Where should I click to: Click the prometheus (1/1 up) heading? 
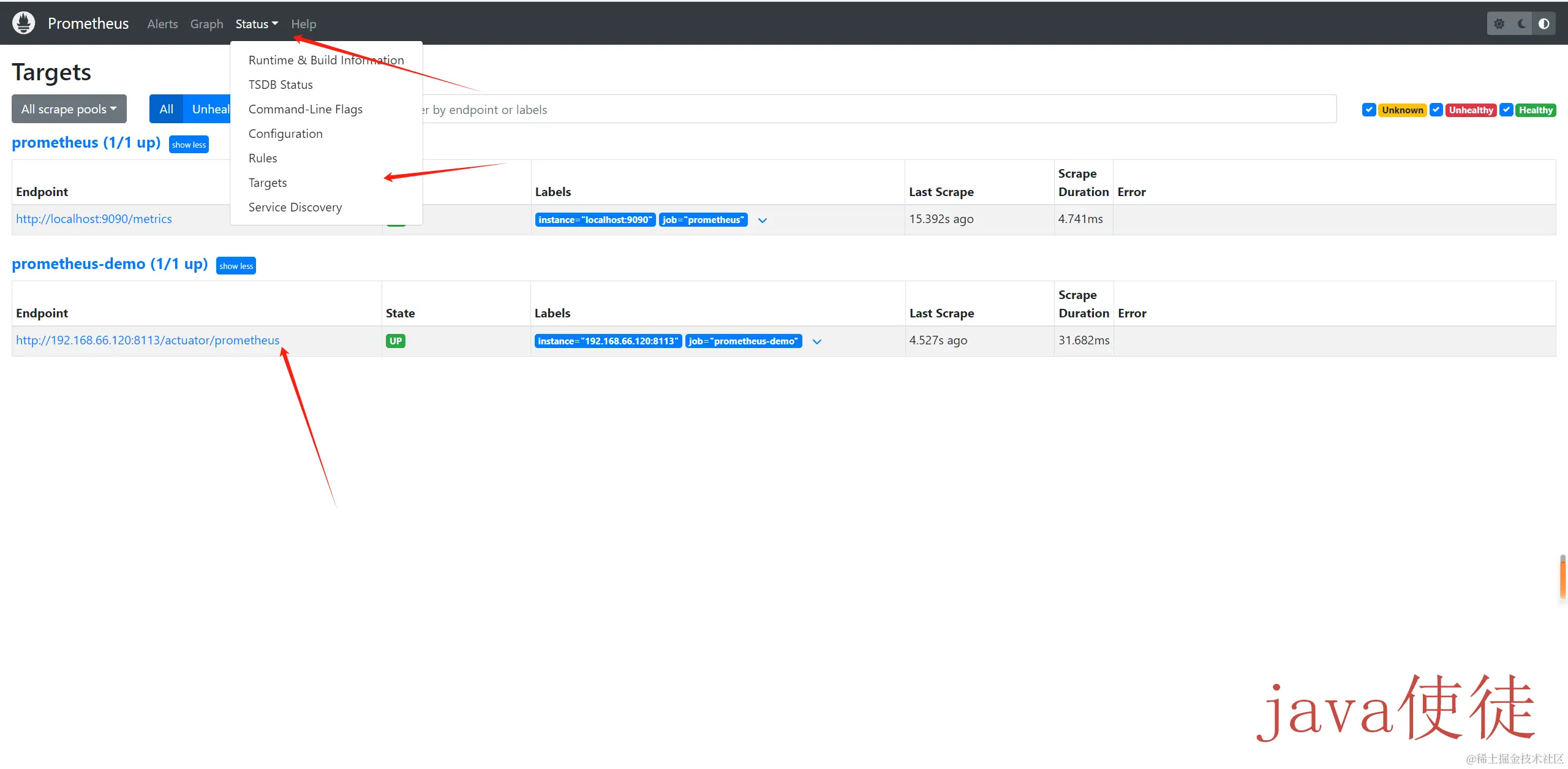pyautogui.click(x=86, y=143)
